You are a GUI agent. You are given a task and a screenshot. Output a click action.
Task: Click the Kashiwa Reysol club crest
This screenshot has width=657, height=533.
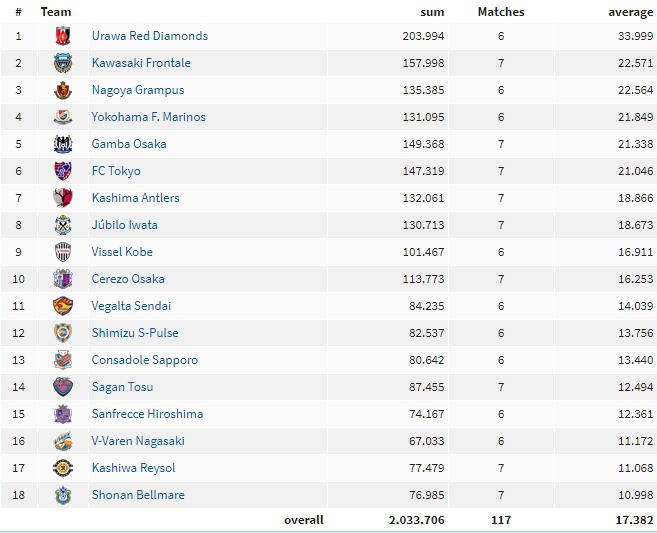pyautogui.click(x=63, y=468)
